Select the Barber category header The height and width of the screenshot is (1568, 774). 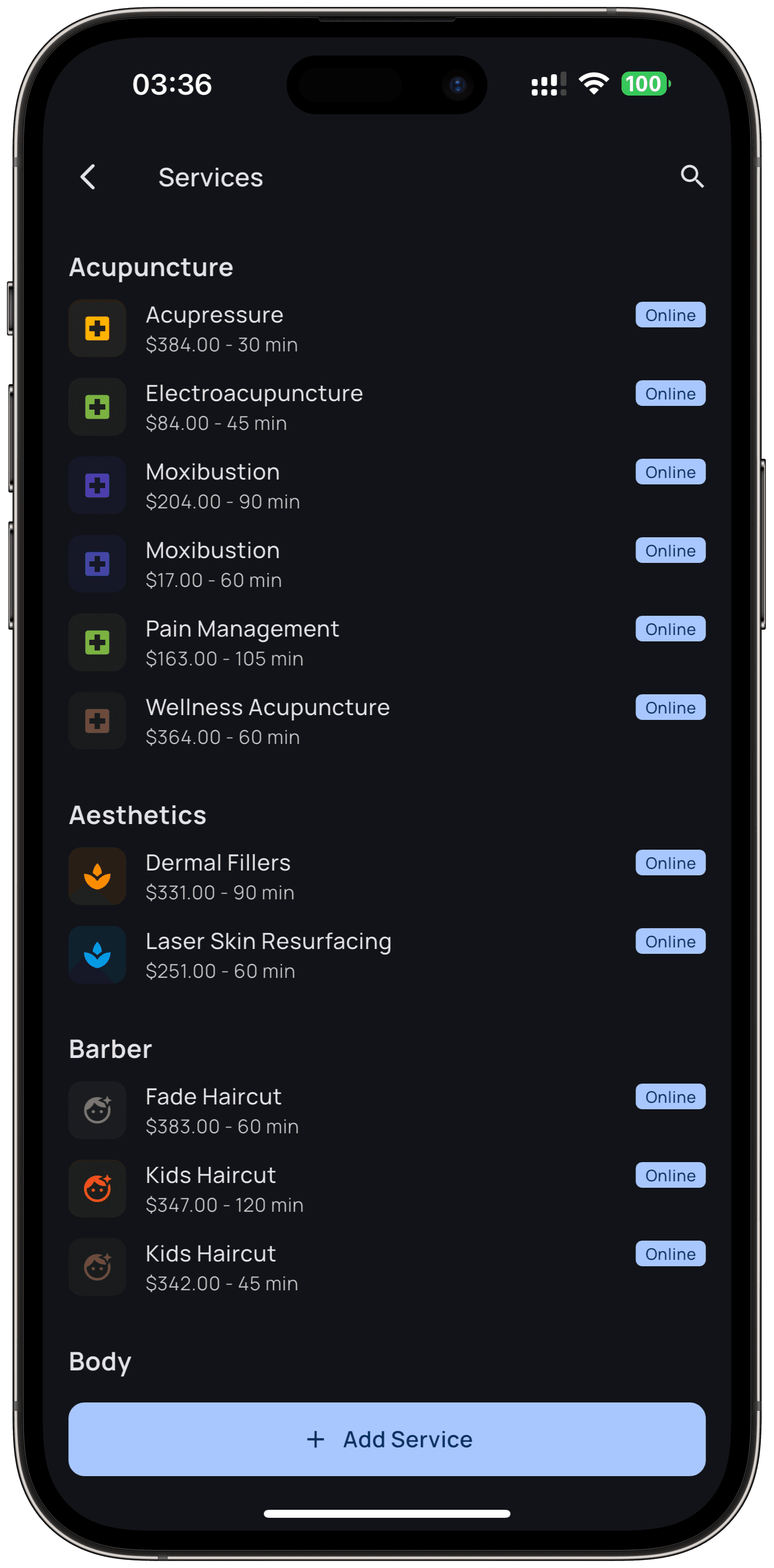tap(110, 1049)
